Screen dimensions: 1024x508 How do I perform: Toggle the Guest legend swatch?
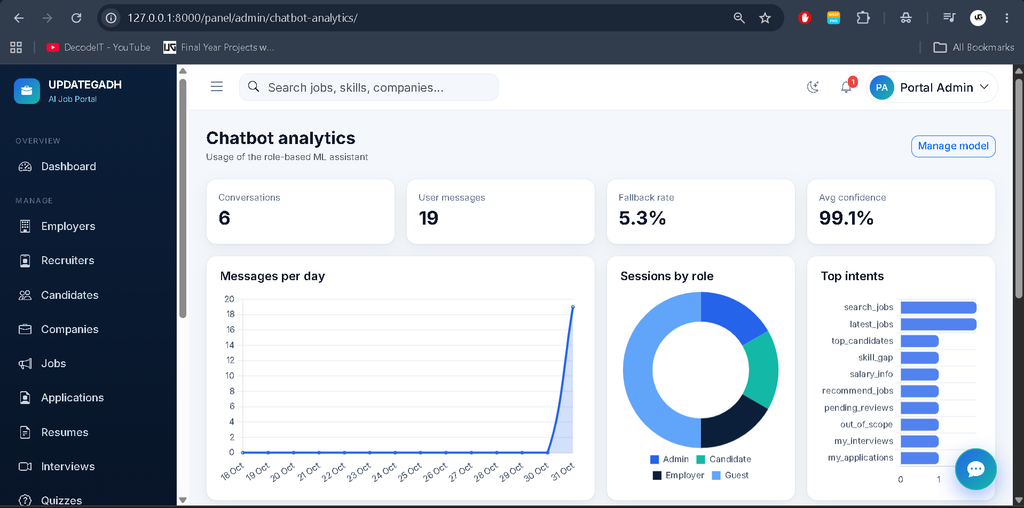click(x=716, y=475)
